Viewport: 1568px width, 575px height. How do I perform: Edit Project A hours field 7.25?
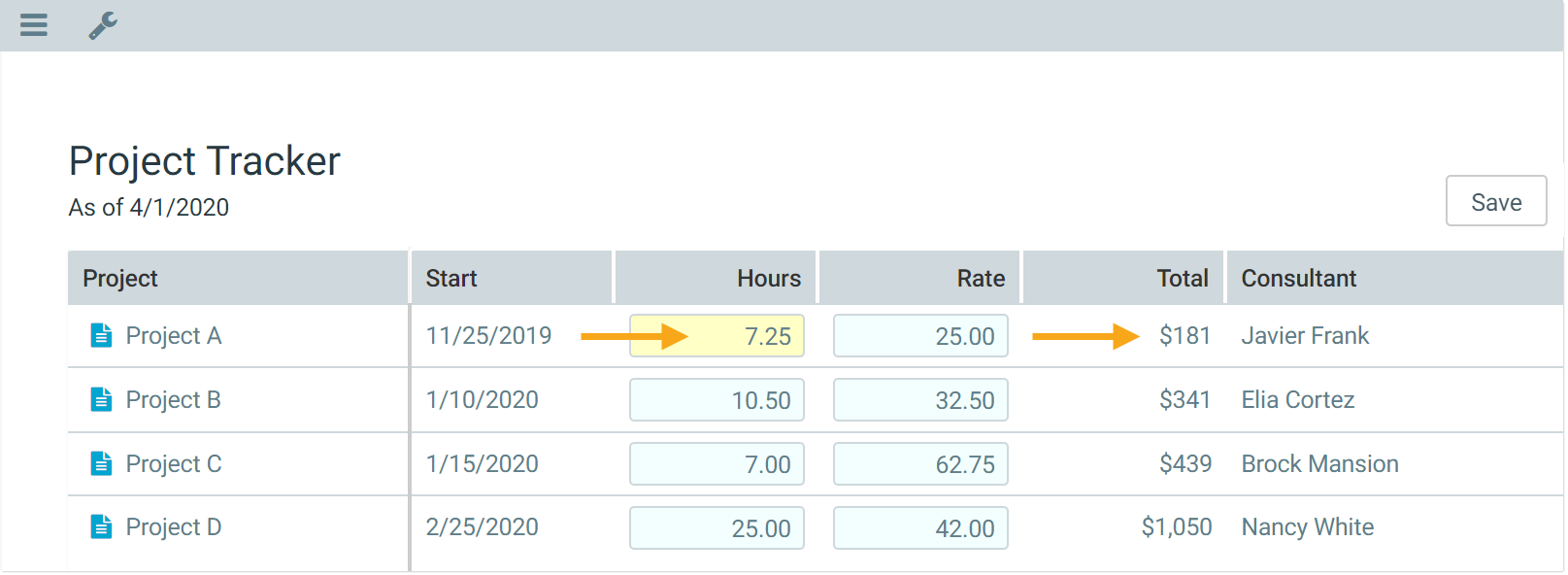(717, 336)
